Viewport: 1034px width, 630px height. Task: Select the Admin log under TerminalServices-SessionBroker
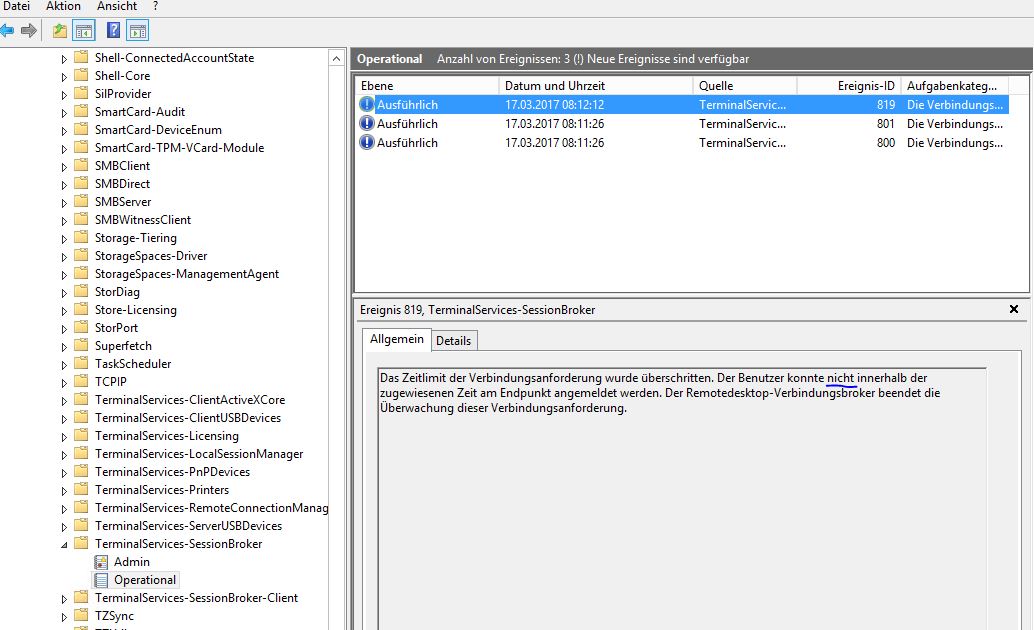(131, 562)
